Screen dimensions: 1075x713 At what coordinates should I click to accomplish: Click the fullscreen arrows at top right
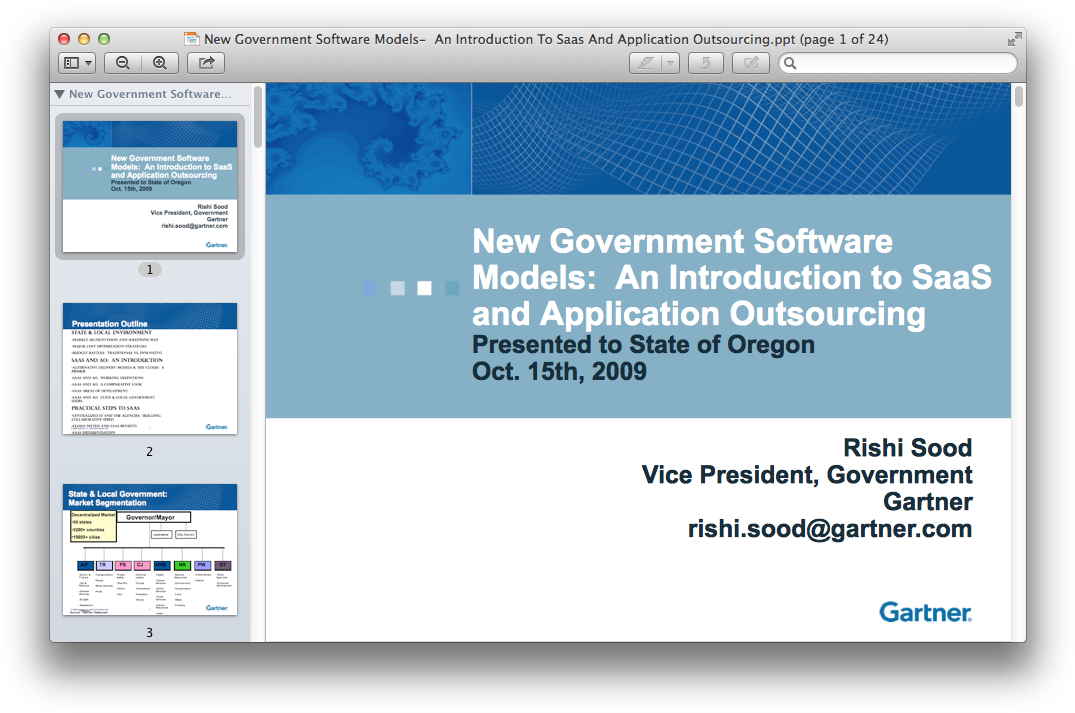[x=1013, y=38]
